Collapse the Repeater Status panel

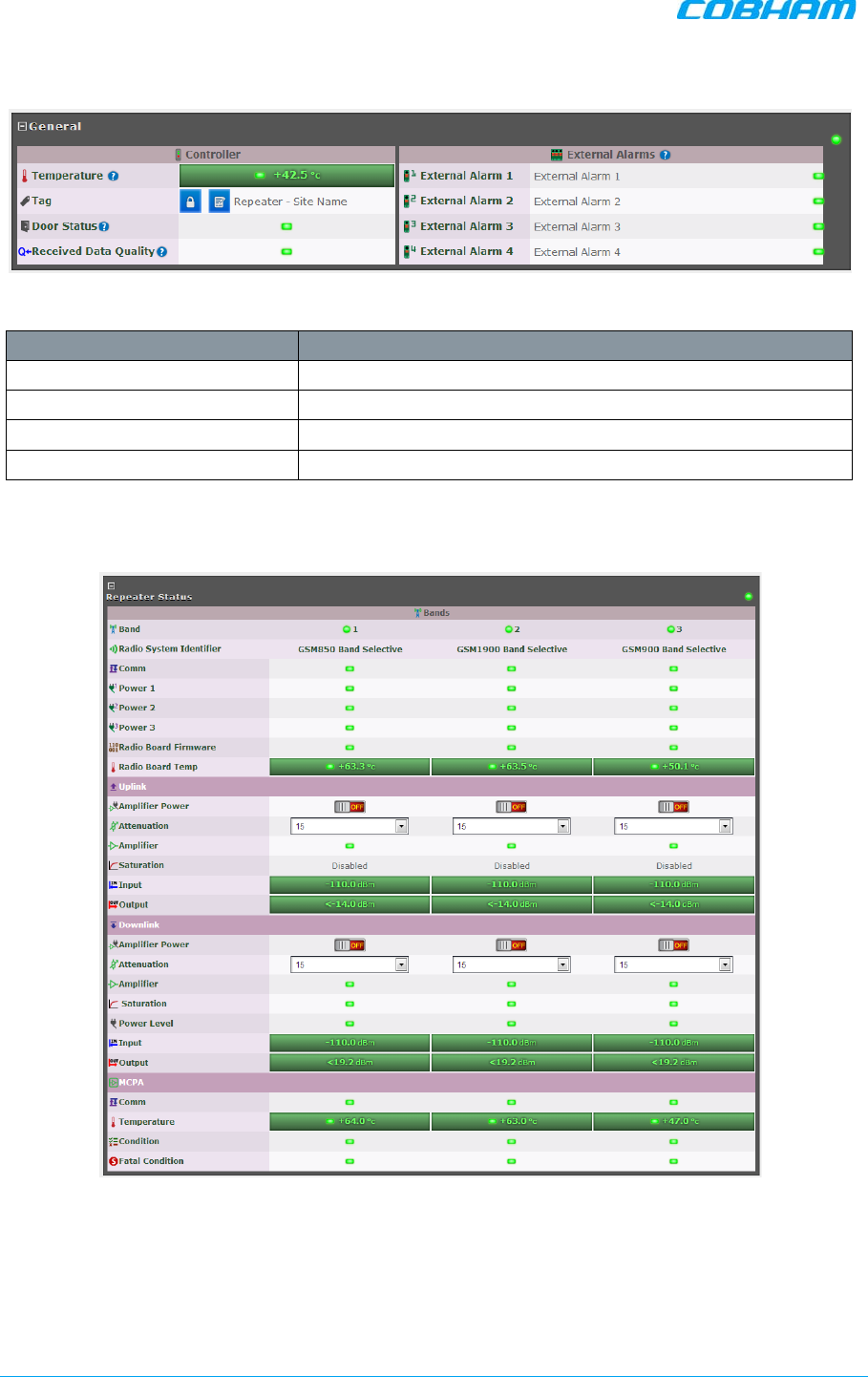[111, 585]
